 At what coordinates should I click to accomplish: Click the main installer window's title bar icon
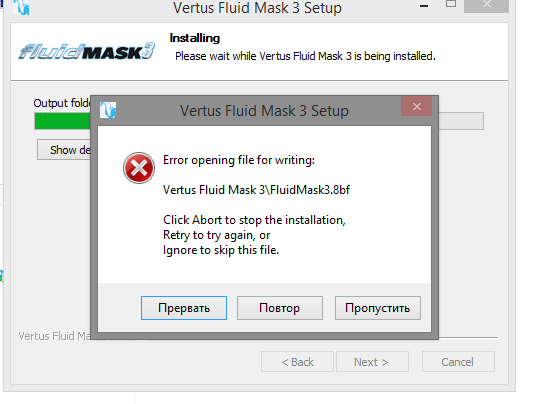click(x=21, y=7)
